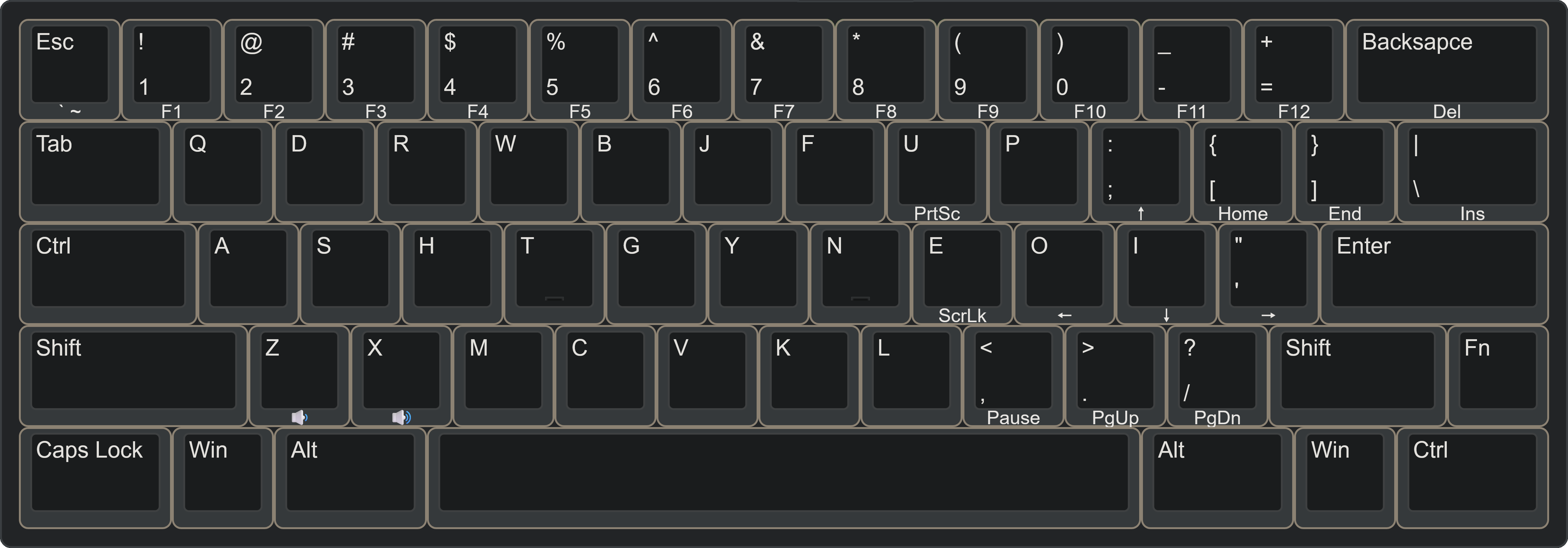Viewport: 1568px width, 548px height.
Task: Click the Enter key
Action: click(x=1434, y=273)
